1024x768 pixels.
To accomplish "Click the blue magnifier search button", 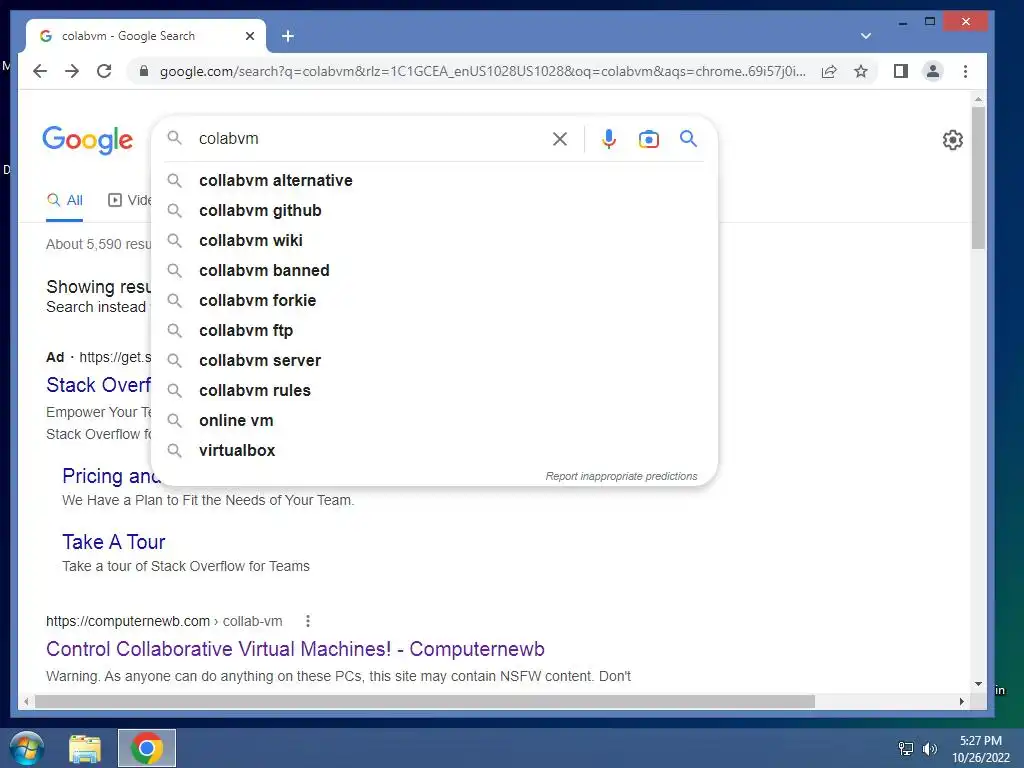I will (688, 138).
